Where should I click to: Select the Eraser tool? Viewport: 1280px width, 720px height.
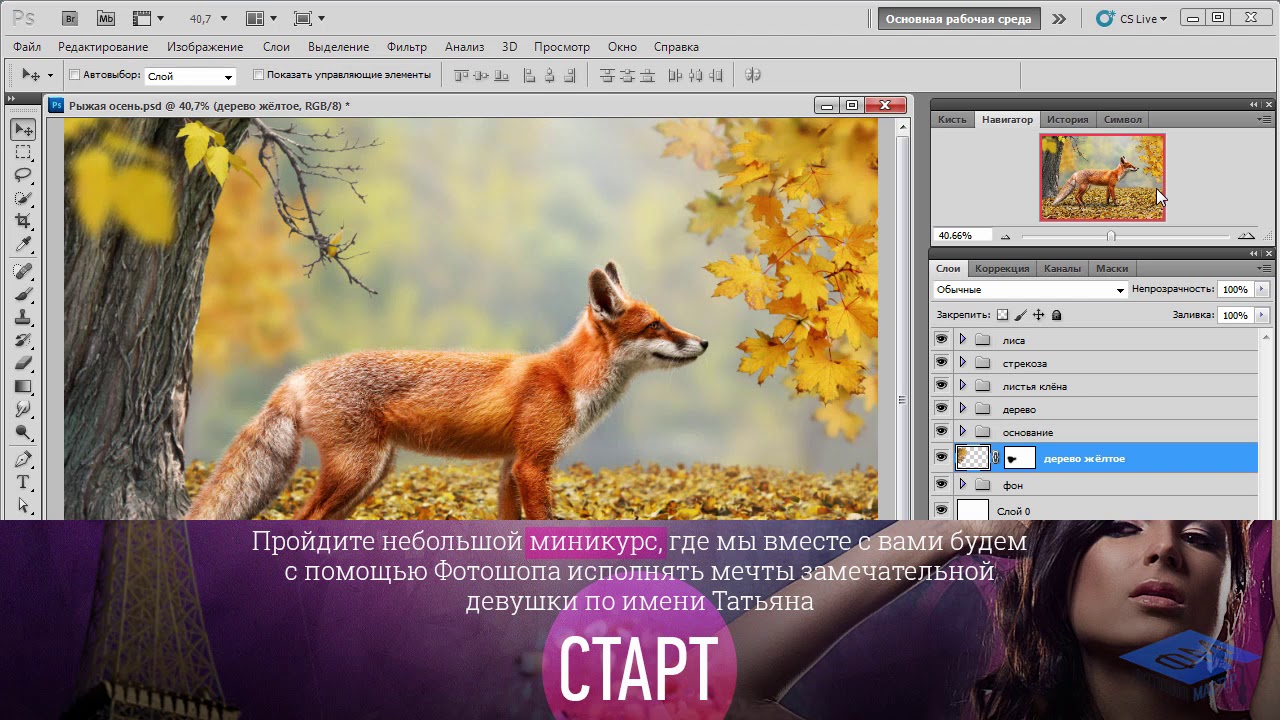[23, 363]
